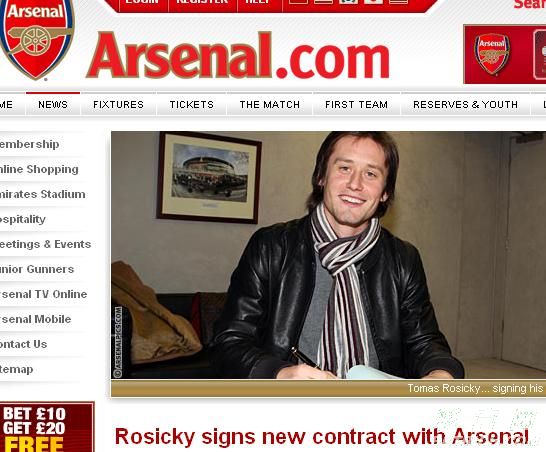Image resolution: width=546 pixels, height=452 pixels.
Task: Select the fourth language flag with red circle
Action: (374, 2)
